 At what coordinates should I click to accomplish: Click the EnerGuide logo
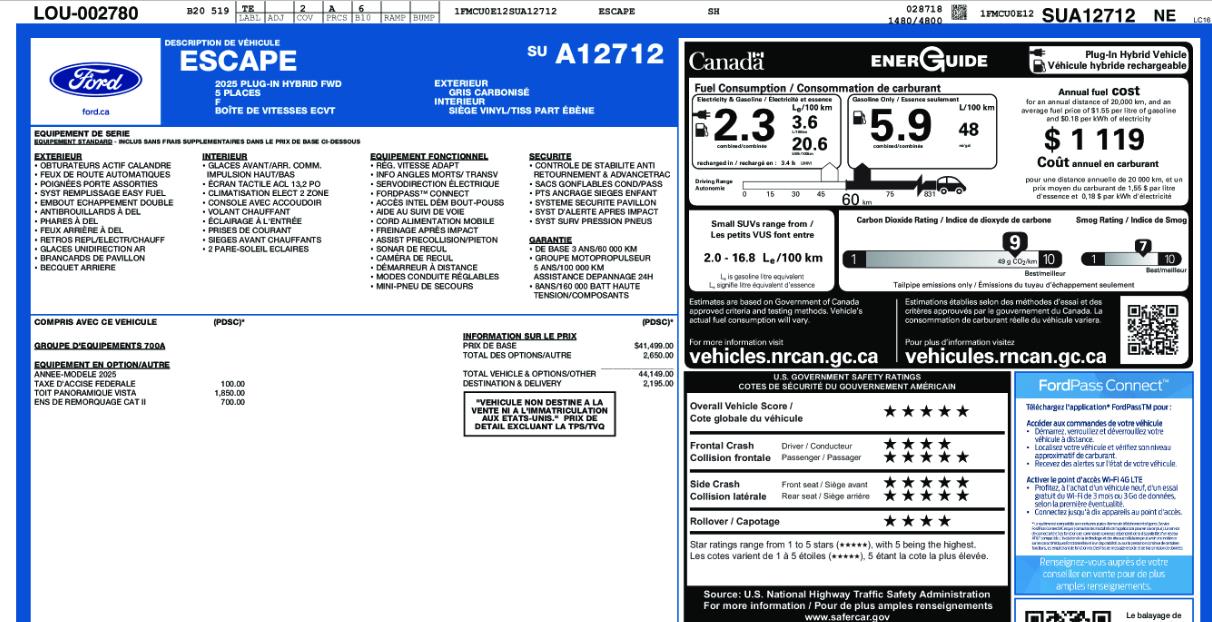928,61
